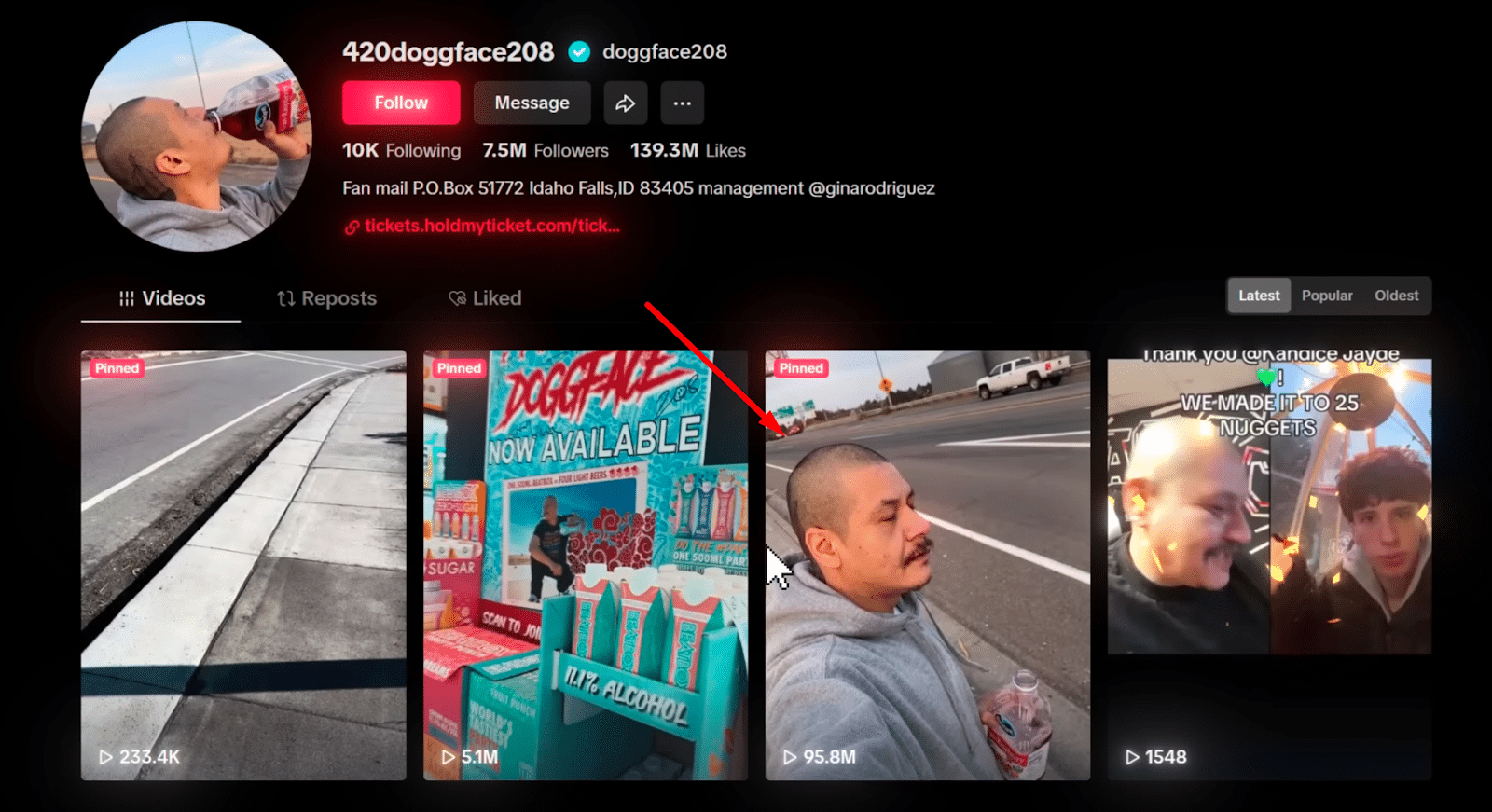The height and width of the screenshot is (812, 1492).
Task: Click the doggface208 display name
Action: tap(665, 52)
